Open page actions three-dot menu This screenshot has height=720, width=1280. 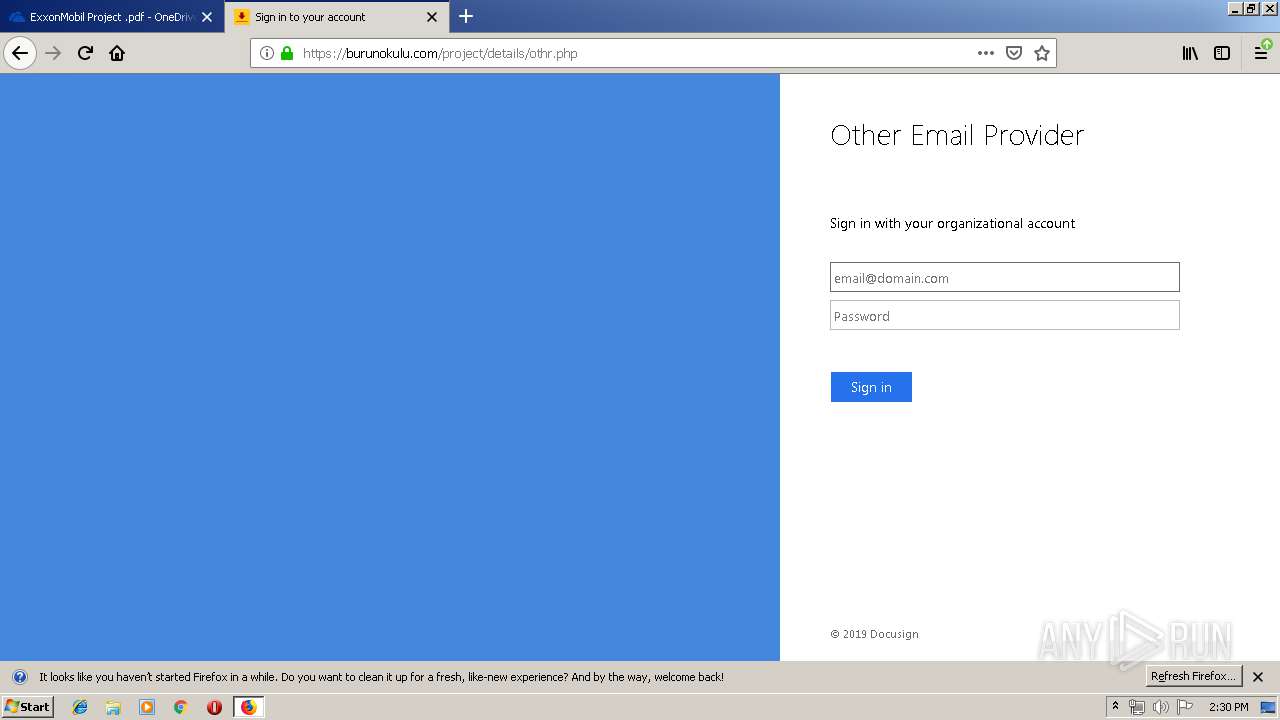[x=986, y=53]
